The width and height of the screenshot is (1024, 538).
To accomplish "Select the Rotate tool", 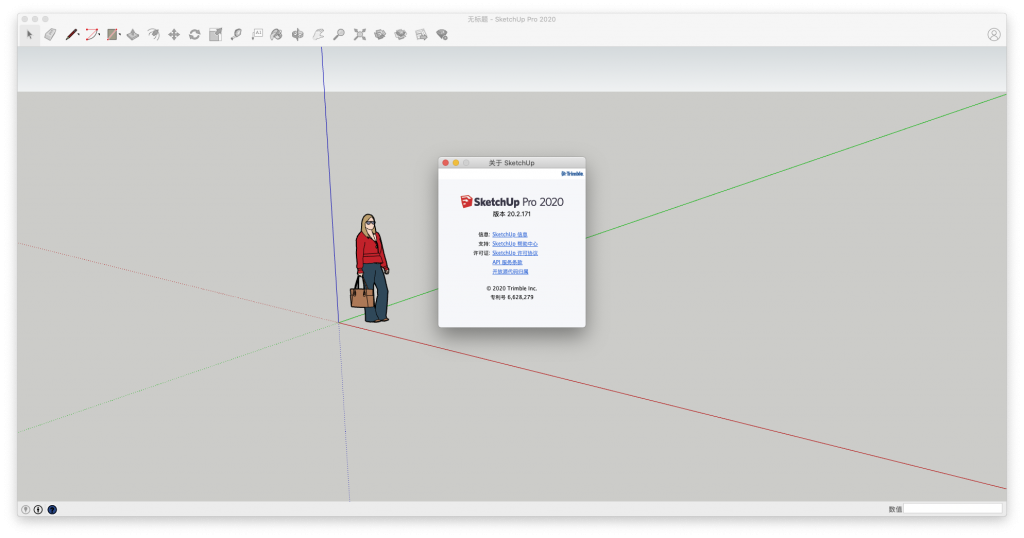I will pos(195,35).
